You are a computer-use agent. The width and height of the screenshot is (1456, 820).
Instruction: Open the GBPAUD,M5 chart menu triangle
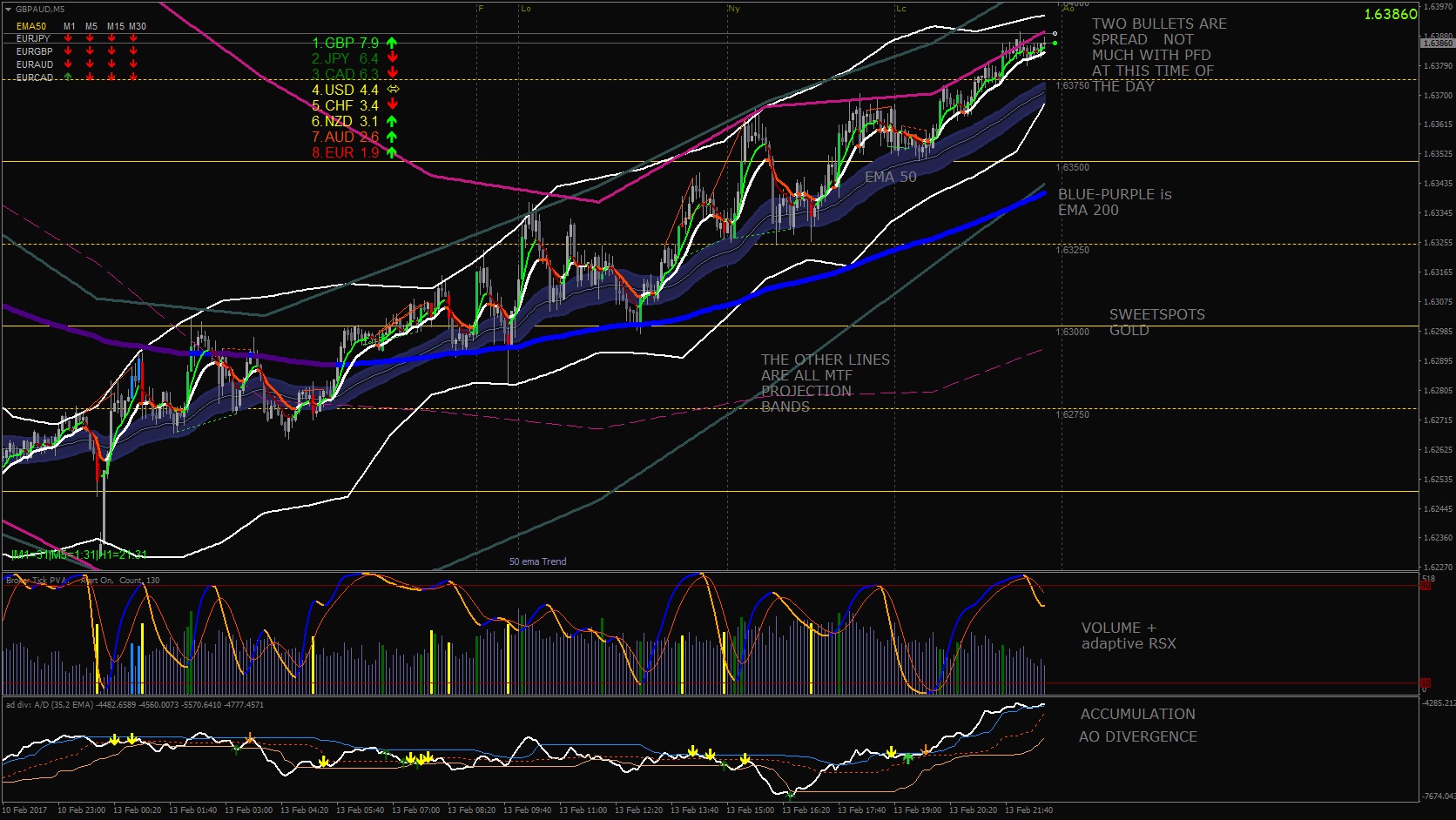[8, 10]
